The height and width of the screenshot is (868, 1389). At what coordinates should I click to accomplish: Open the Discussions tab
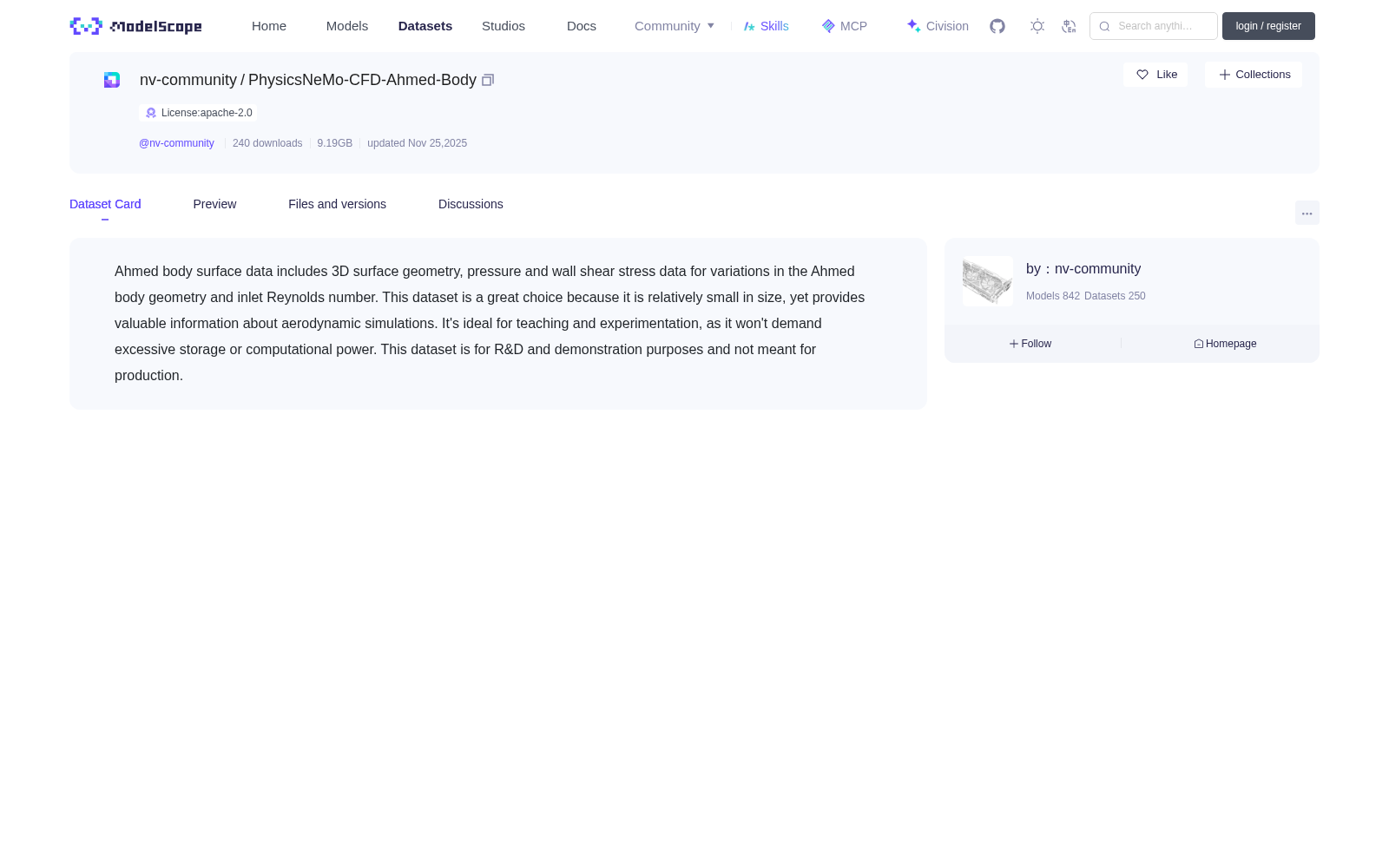point(471,204)
